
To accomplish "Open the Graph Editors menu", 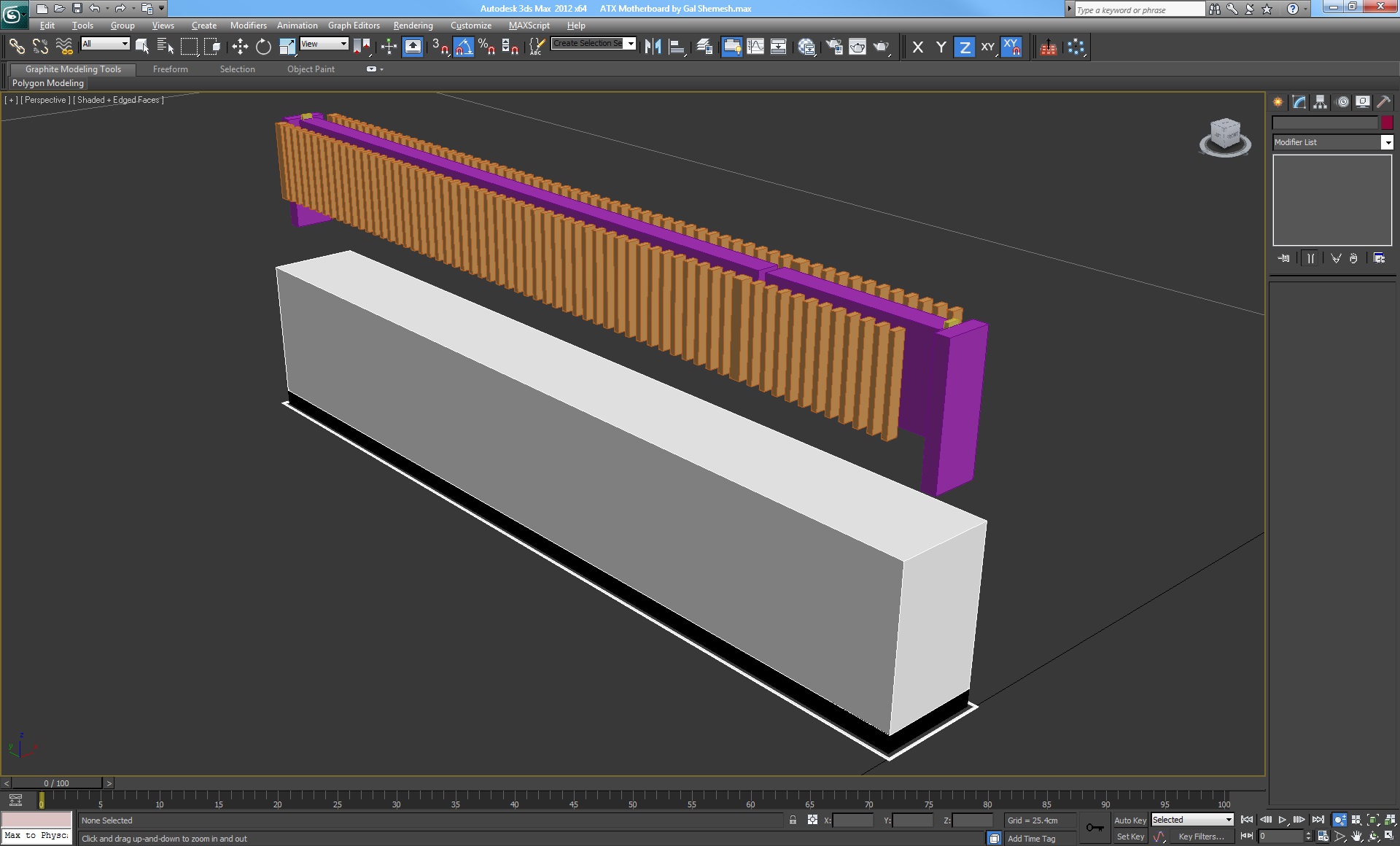I will pos(354,26).
